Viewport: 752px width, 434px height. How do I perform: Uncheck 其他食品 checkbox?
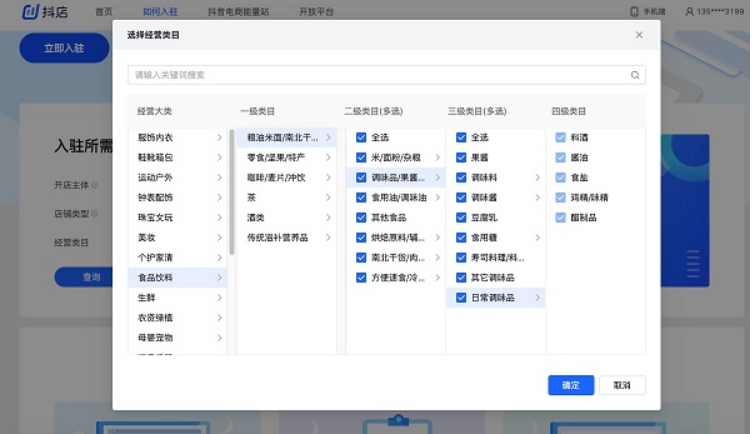361,218
